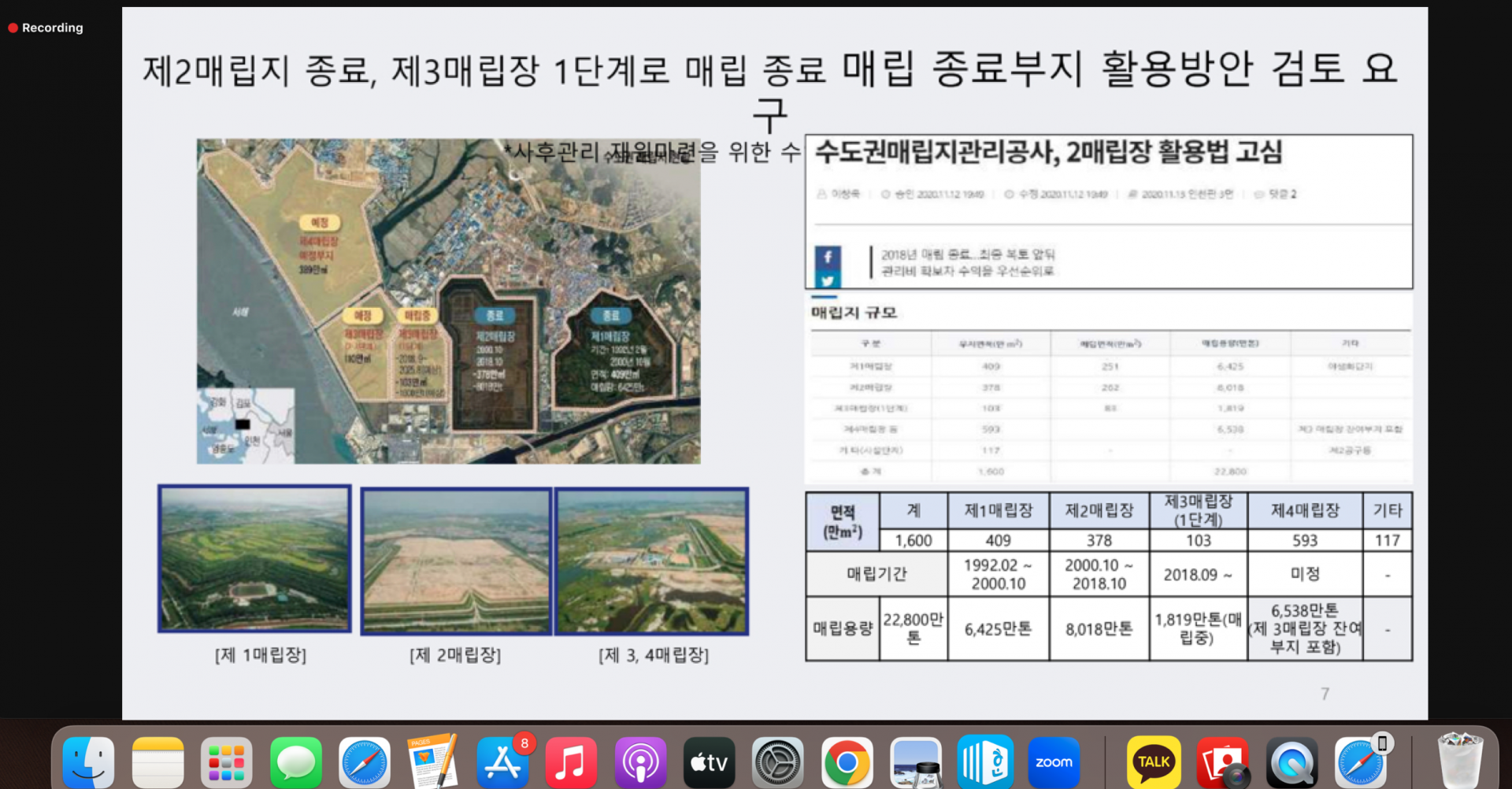Click the Facebook share icon in article
Viewport: 1512px width, 789px height.
click(x=828, y=257)
